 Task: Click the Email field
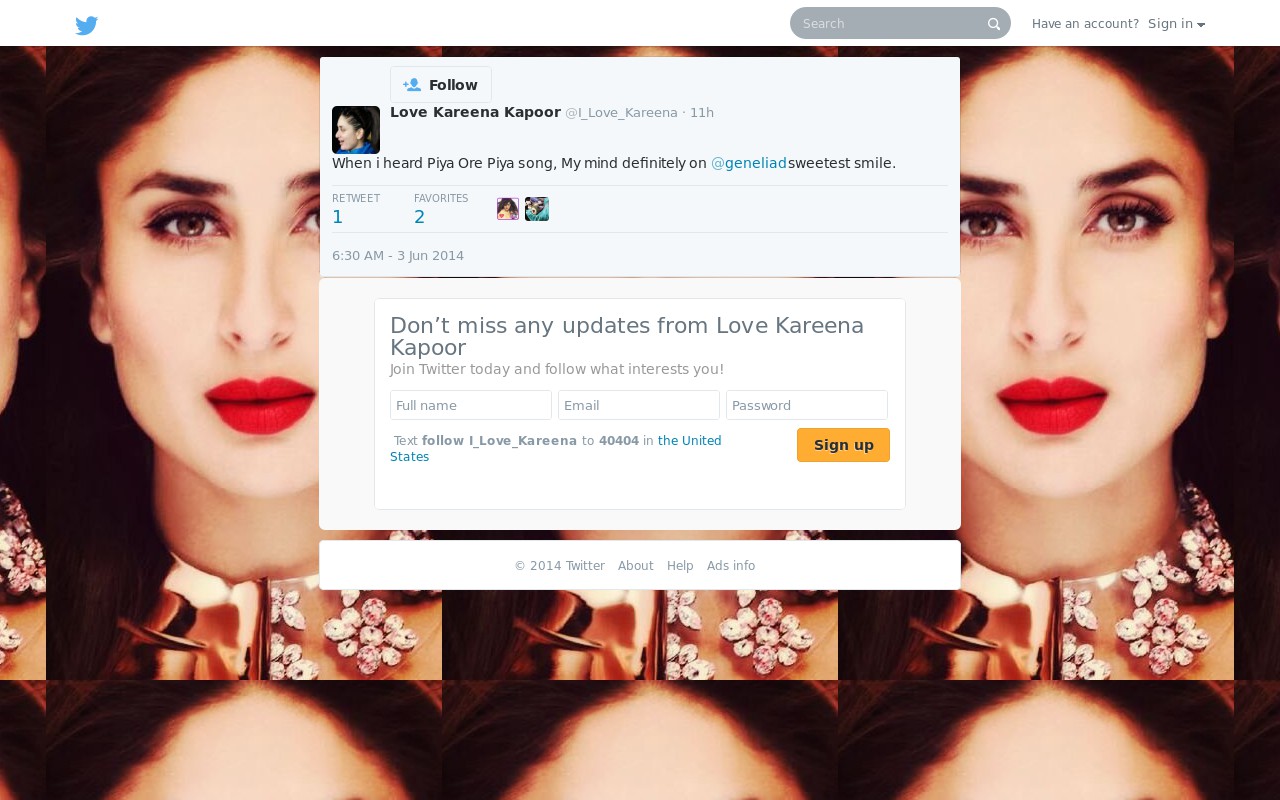[x=639, y=405]
